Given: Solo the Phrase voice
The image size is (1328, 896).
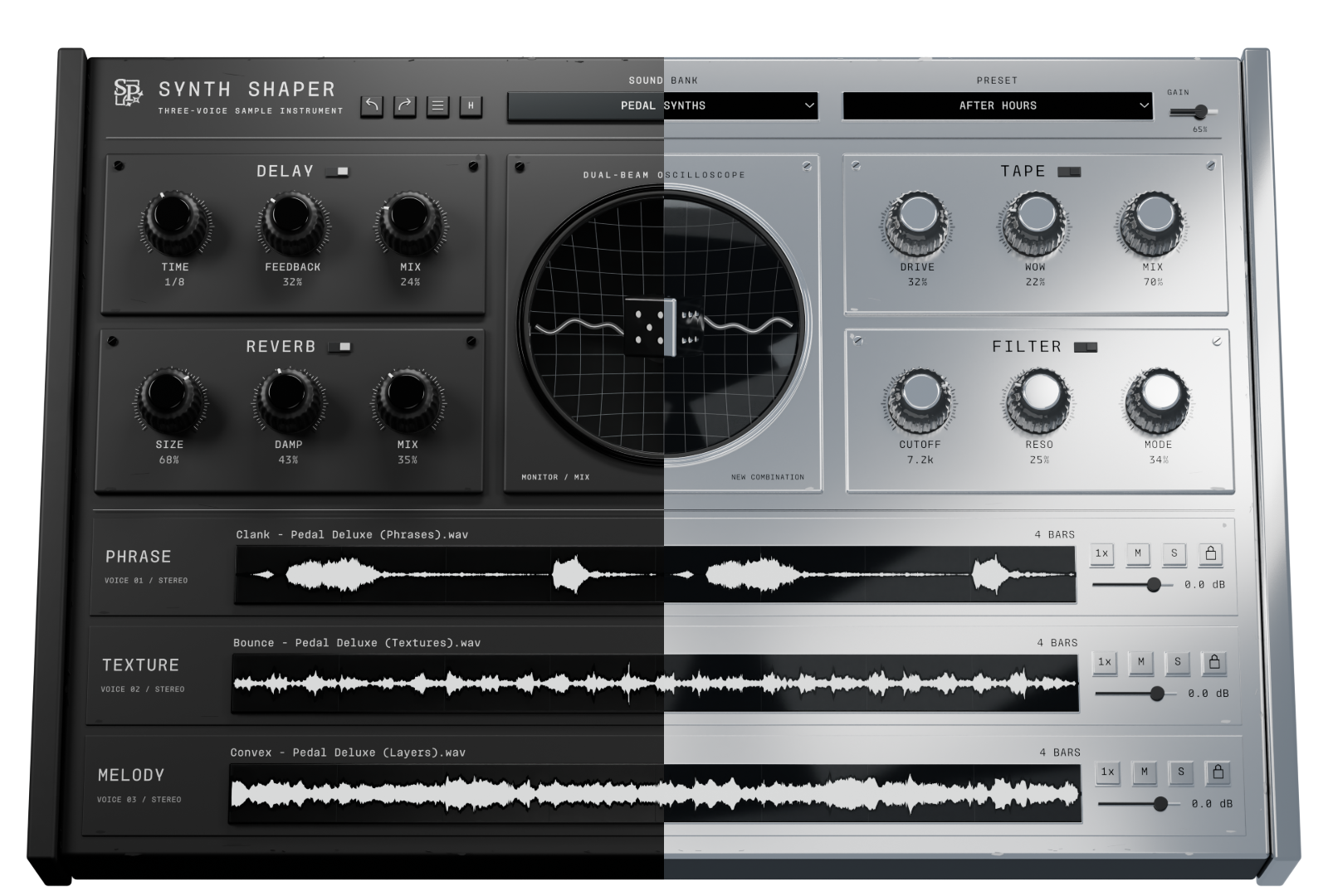Looking at the screenshot, I should click(1174, 553).
